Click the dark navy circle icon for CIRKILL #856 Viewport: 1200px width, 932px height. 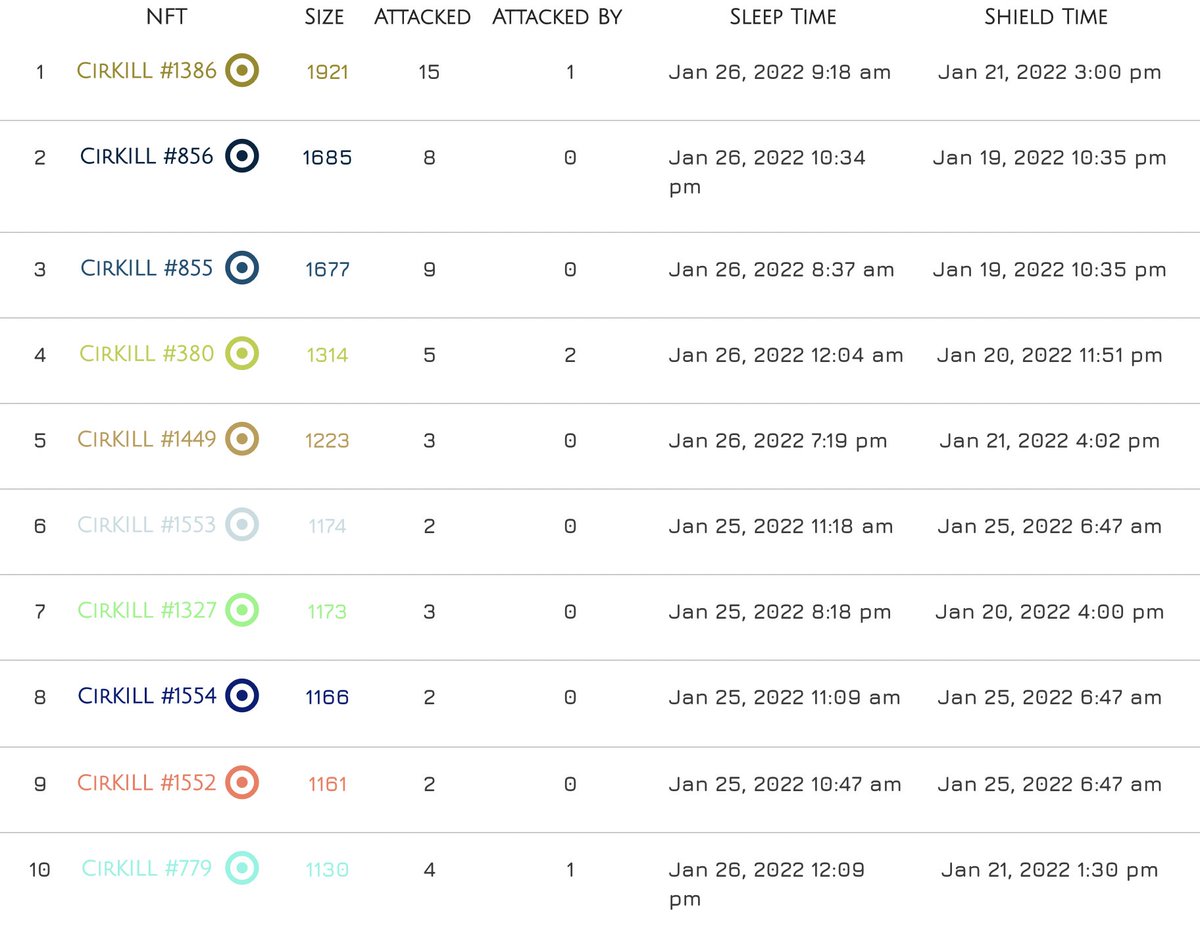tap(242, 156)
